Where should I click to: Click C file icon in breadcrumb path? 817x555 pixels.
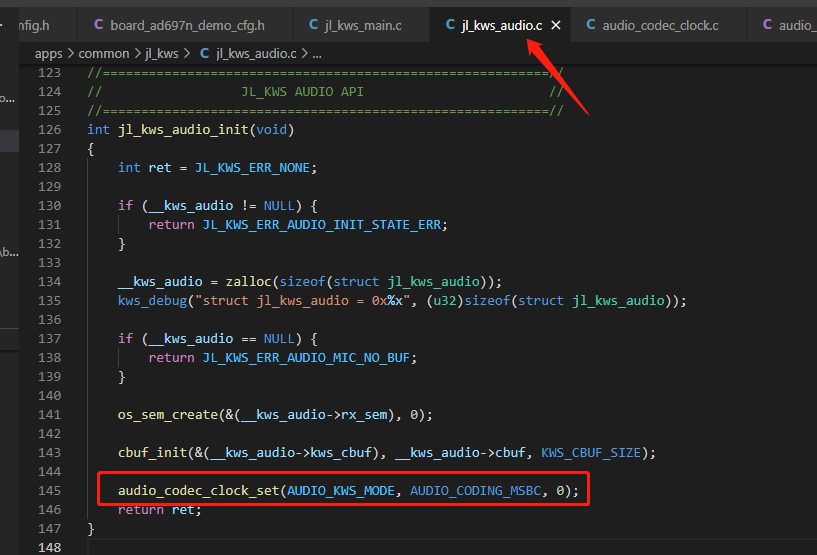click(x=205, y=53)
